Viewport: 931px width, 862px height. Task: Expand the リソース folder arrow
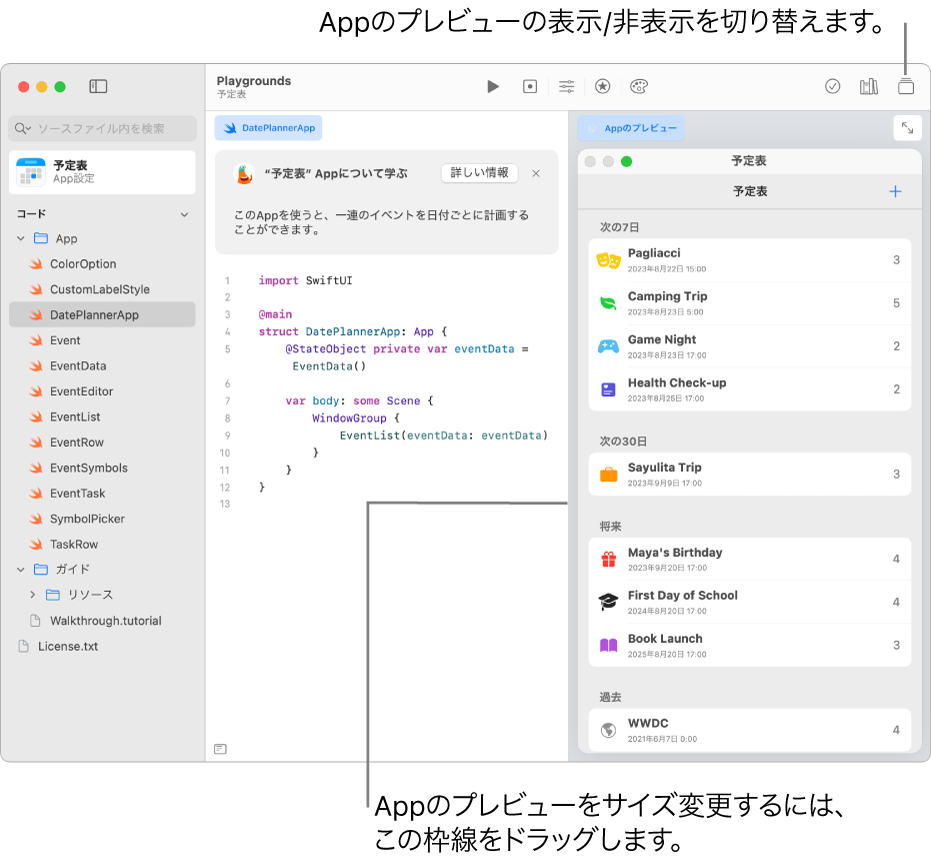(33, 594)
